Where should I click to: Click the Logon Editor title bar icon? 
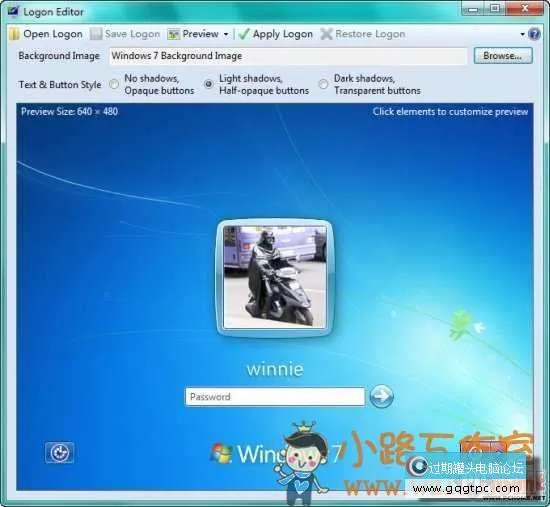click(13, 11)
